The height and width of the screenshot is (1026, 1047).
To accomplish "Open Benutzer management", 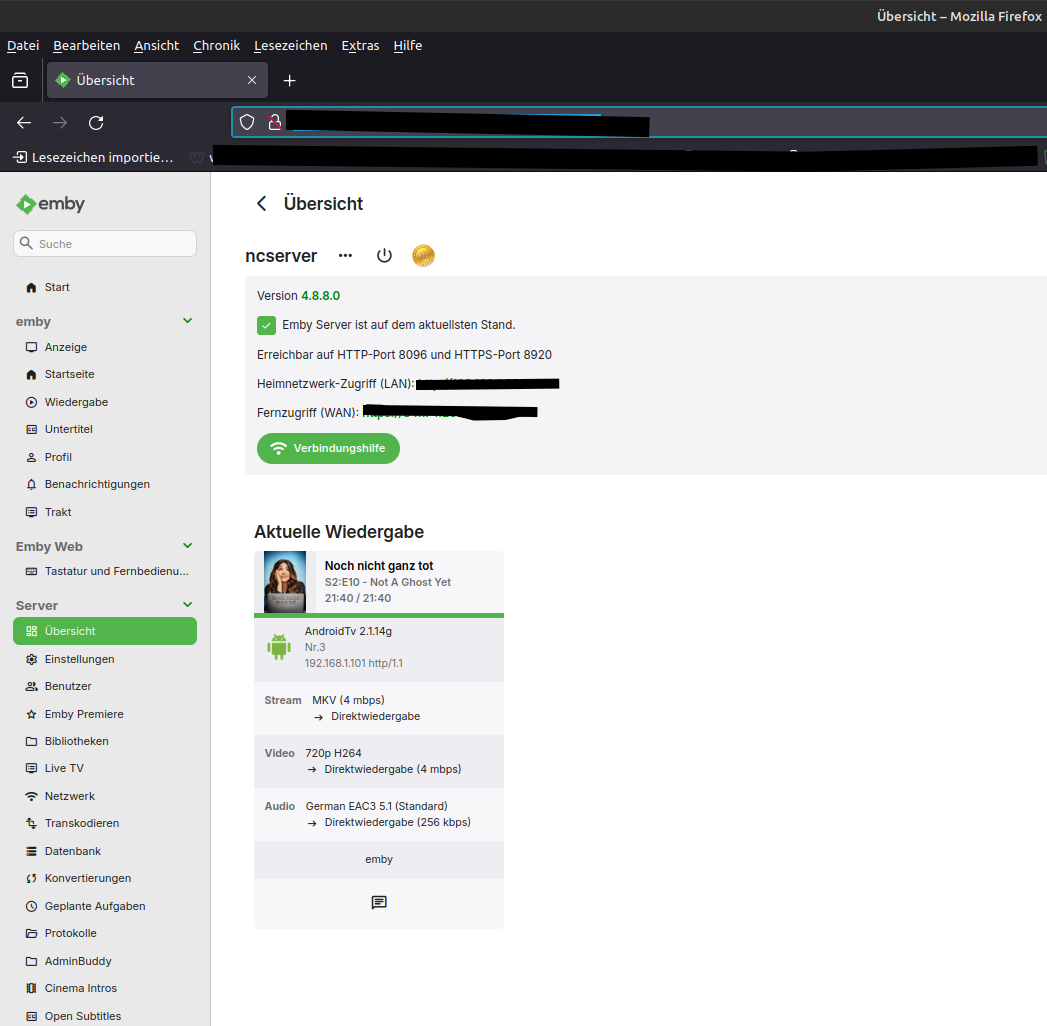I will click(x=105, y=686).
